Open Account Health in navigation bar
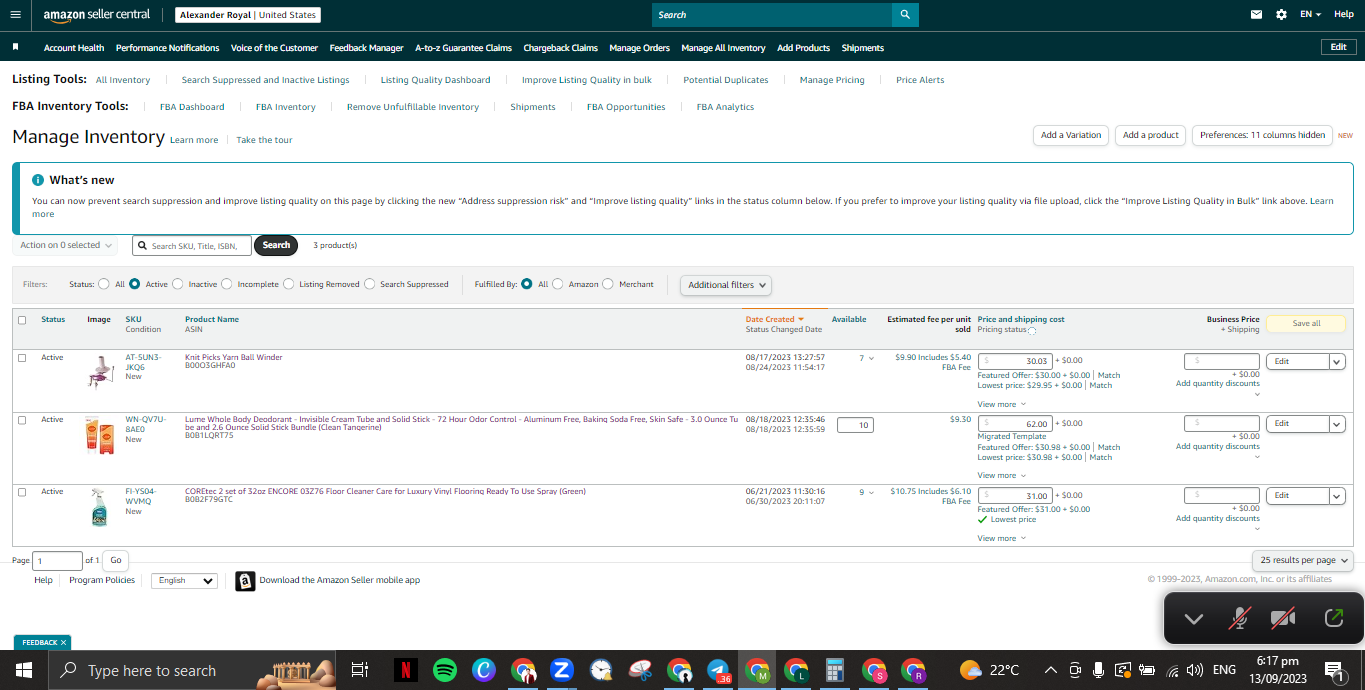 click(x=74, y=48)
